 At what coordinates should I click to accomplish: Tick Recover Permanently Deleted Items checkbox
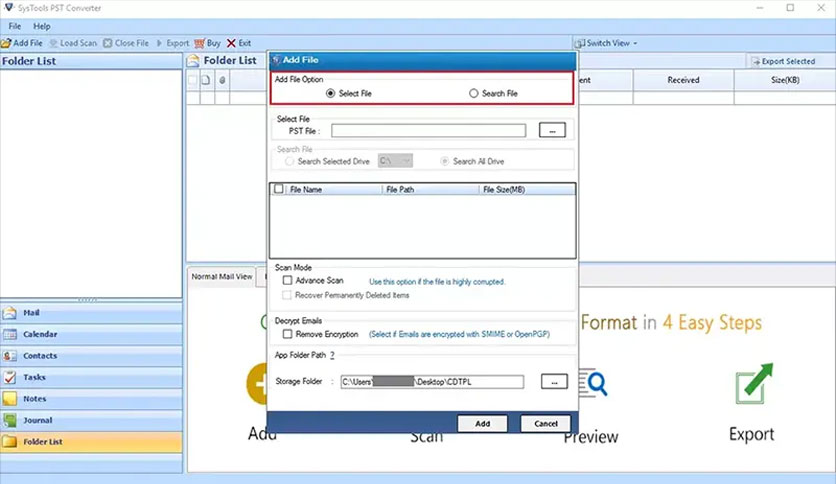point(287,295)
